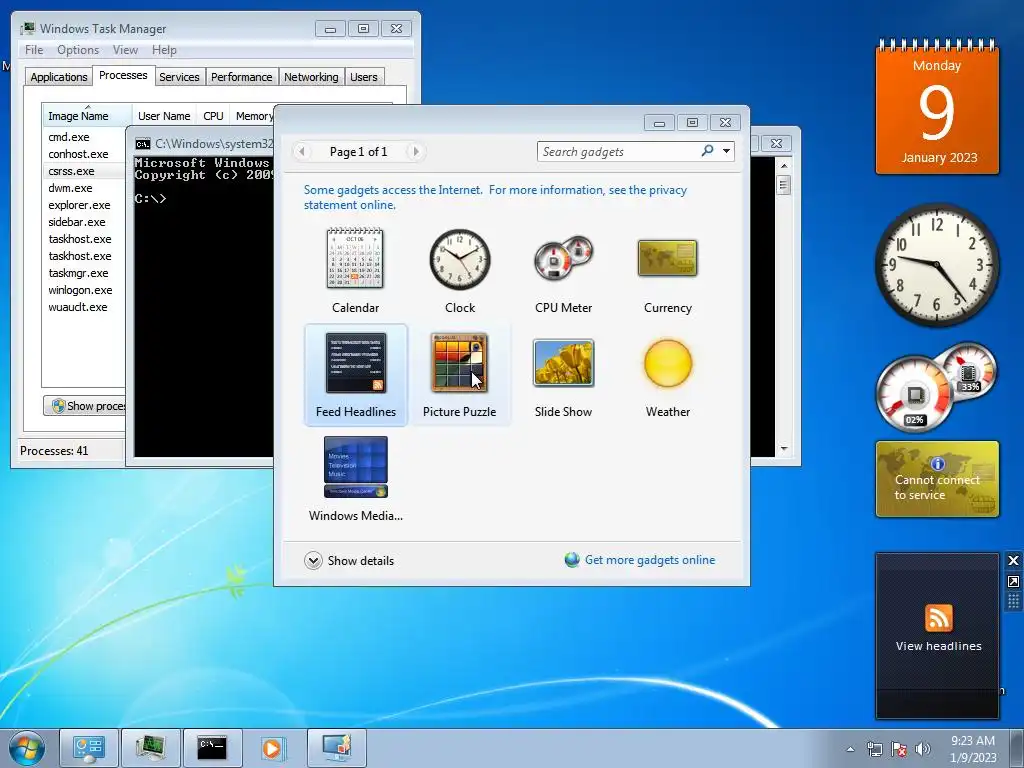The image size is (1024, 768).
Task: Switch to the Users tab
Action: pos(363,77)
